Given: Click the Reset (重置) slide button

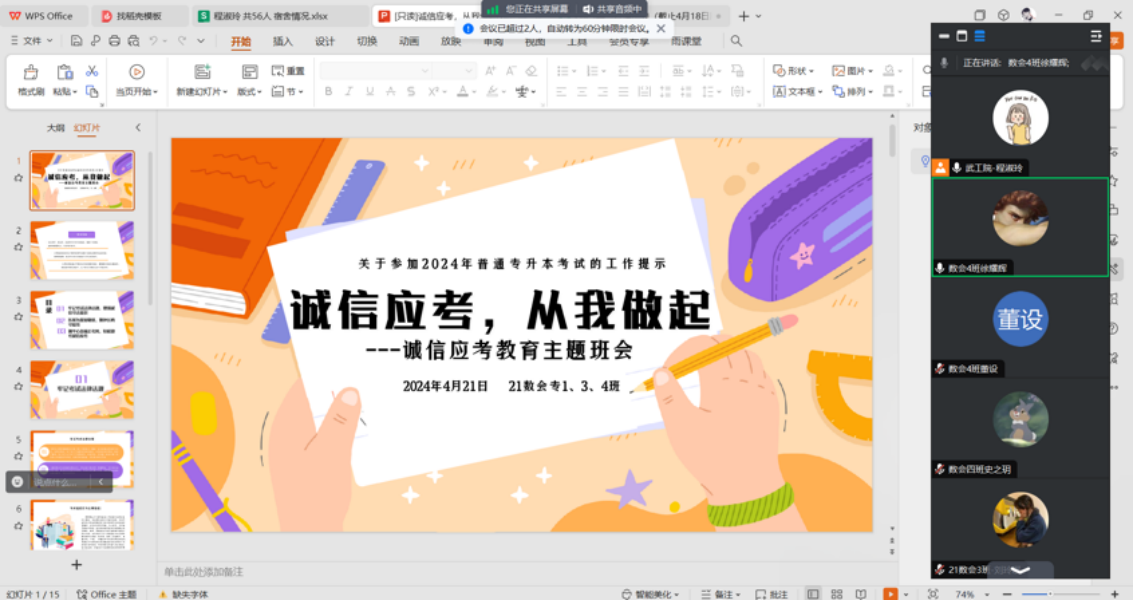Looking at the screenshot, I should 288,71.
